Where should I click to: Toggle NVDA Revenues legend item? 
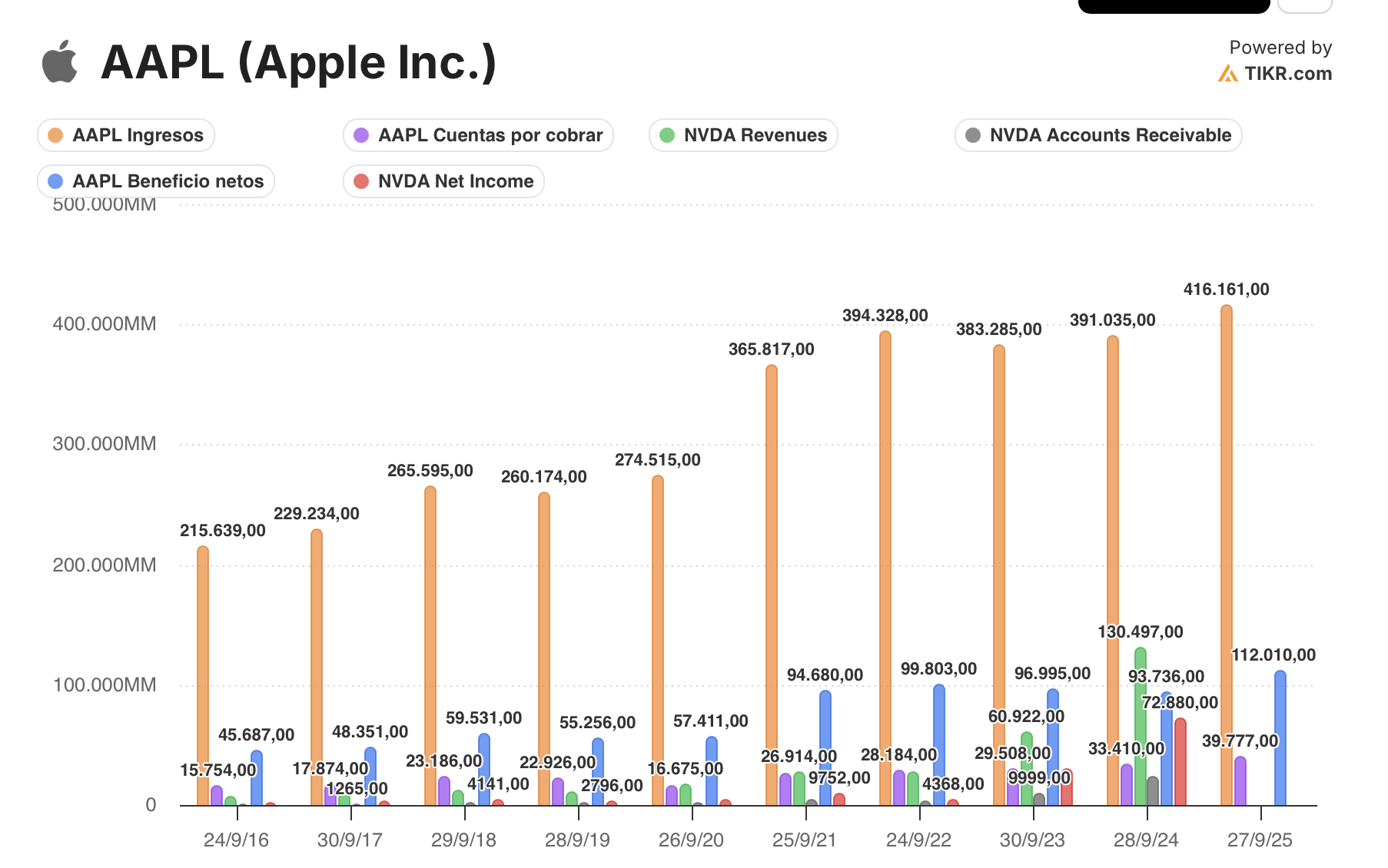click(x=743, y=135)
